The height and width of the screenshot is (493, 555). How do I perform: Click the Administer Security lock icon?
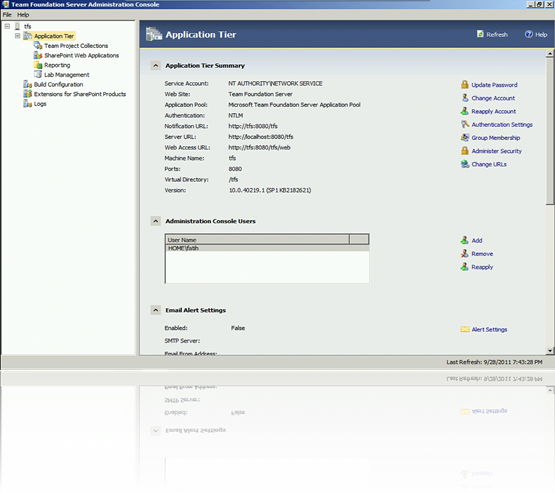pos(465,151)
